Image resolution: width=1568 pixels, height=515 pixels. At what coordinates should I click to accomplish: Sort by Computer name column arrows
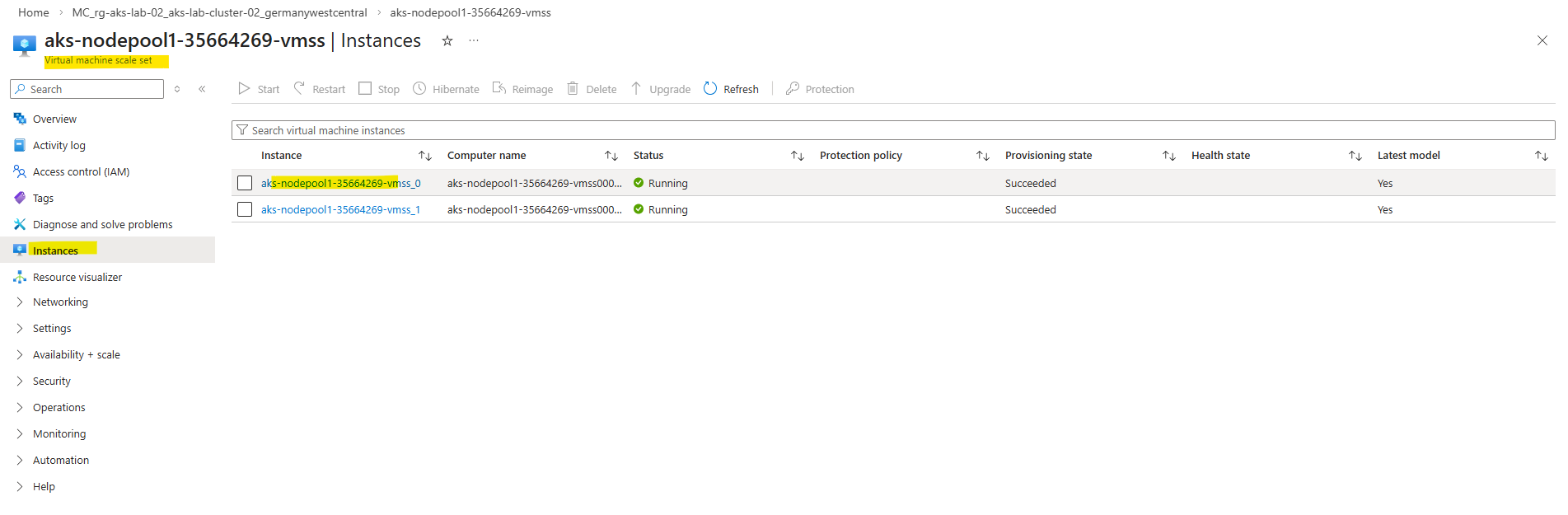611,156
